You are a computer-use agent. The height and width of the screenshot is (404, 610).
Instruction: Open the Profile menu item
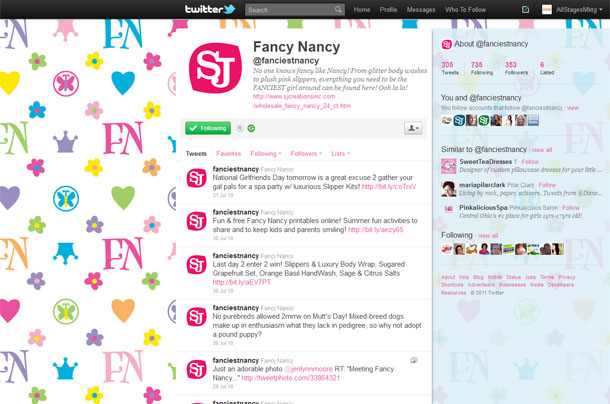pyautogui.click(x=388, y=10)
